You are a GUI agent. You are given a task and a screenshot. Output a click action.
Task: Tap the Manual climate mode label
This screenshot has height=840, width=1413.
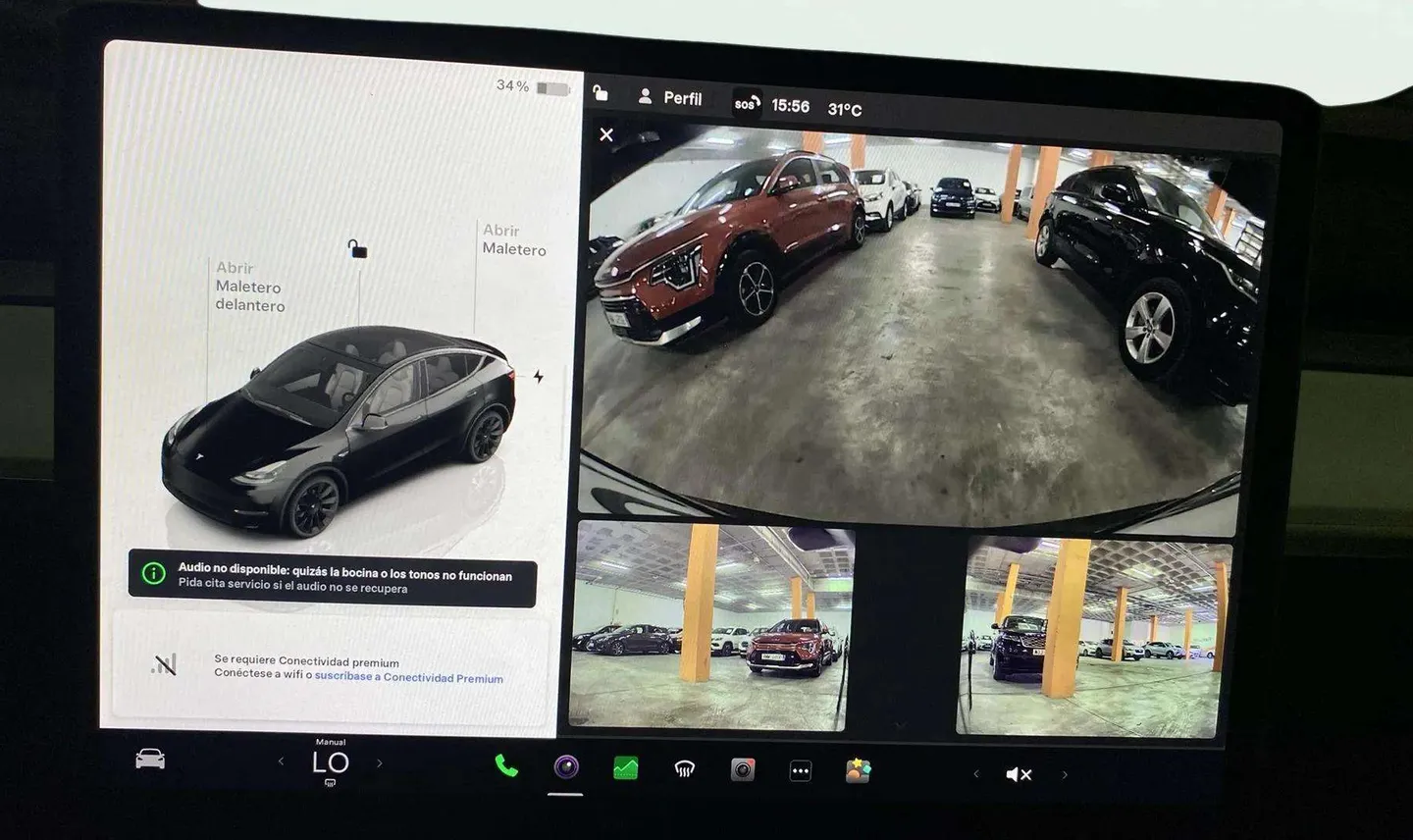332,741
